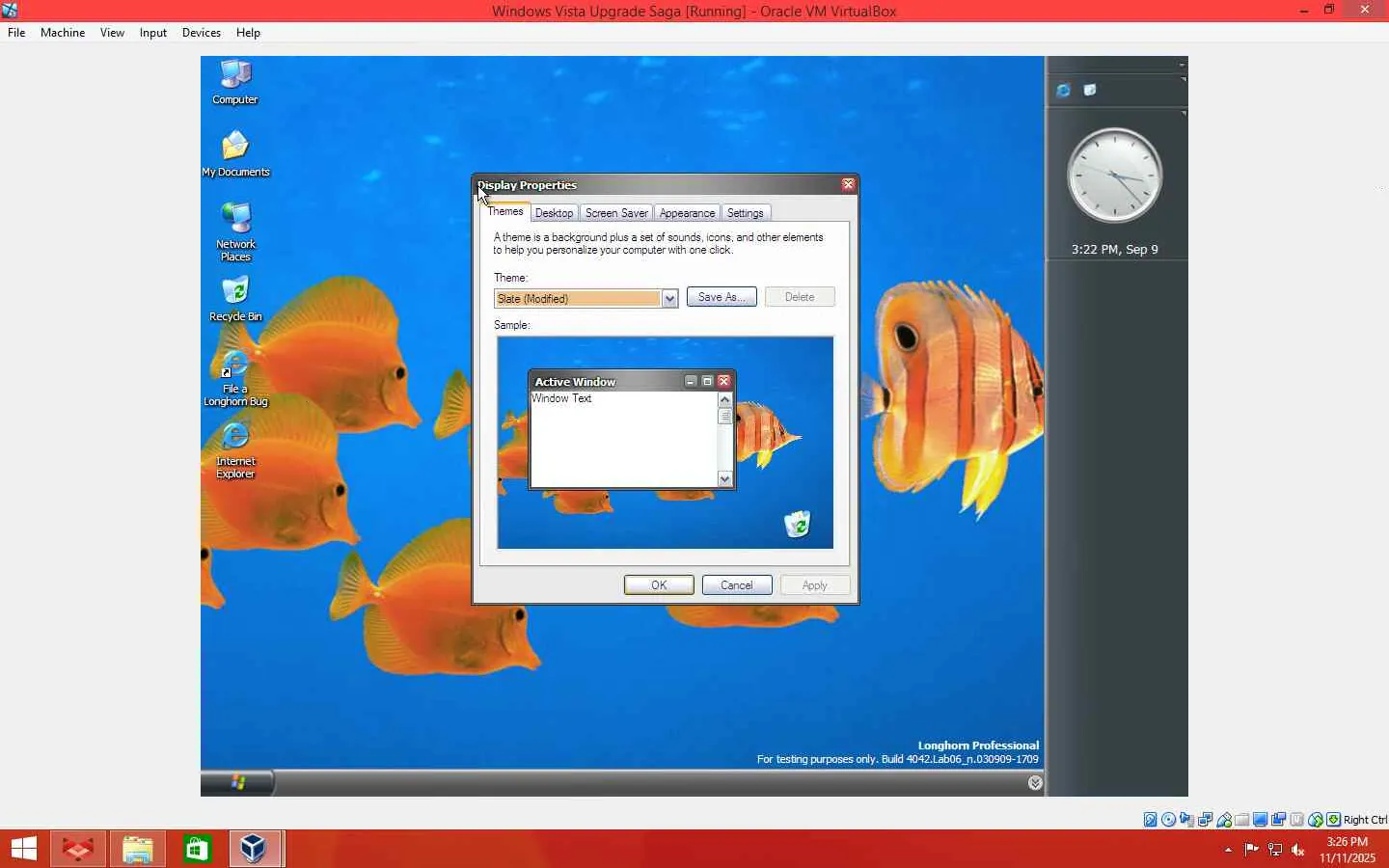Click Cancel in Display Properties
The width and height of the screenshot is (1389, 868).
pyautogui.click(x=737, y=585)
